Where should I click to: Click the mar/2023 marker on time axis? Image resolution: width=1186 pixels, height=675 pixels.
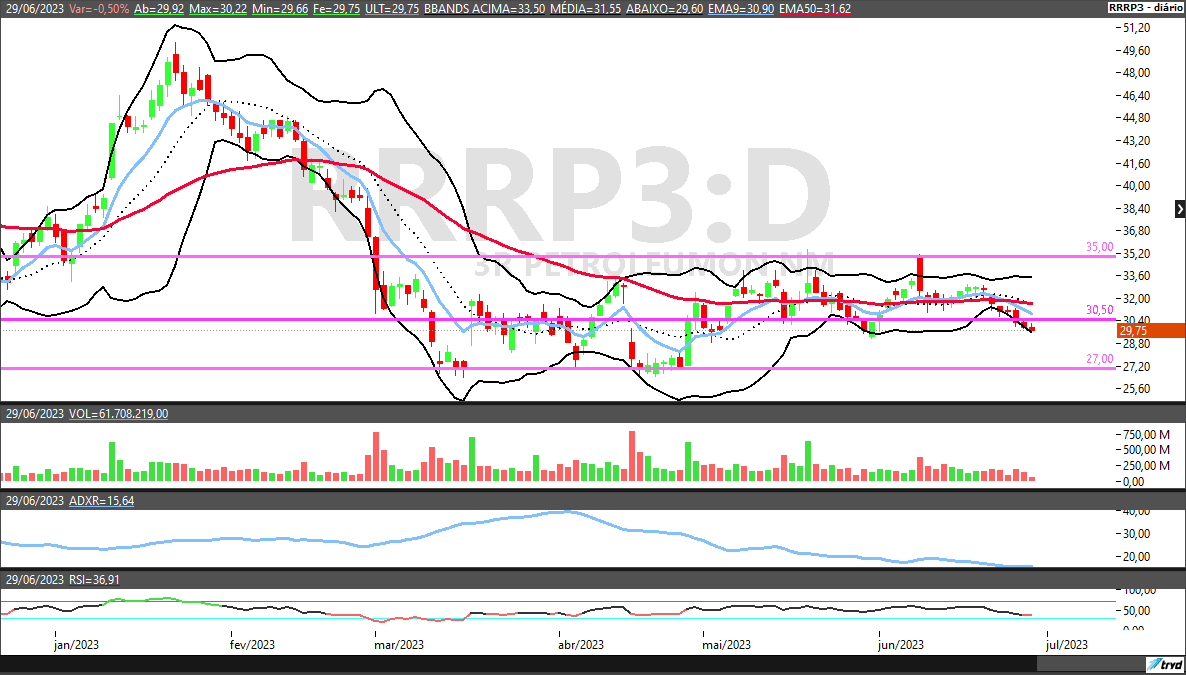click(x=399, y=645)
